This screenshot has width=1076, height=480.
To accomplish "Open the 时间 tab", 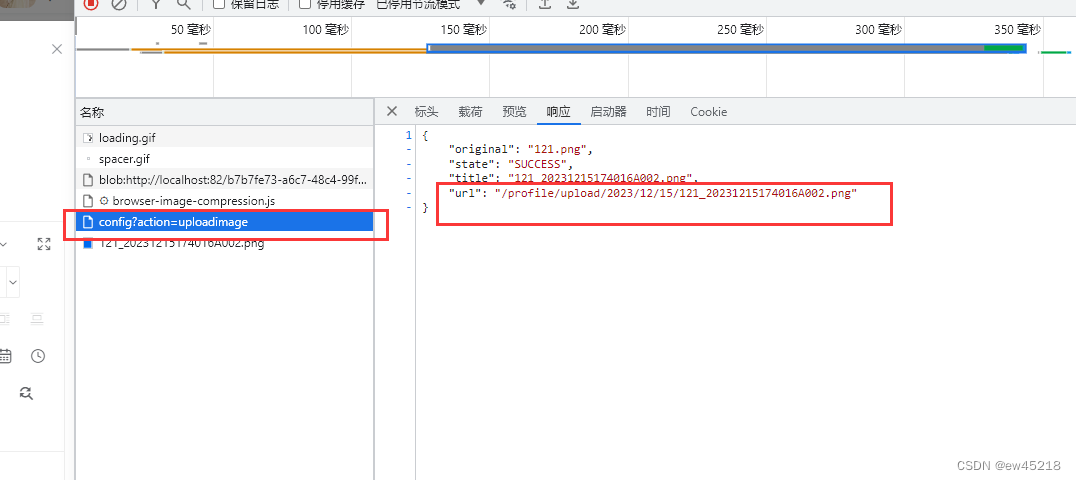I will (x=658, y=112).
